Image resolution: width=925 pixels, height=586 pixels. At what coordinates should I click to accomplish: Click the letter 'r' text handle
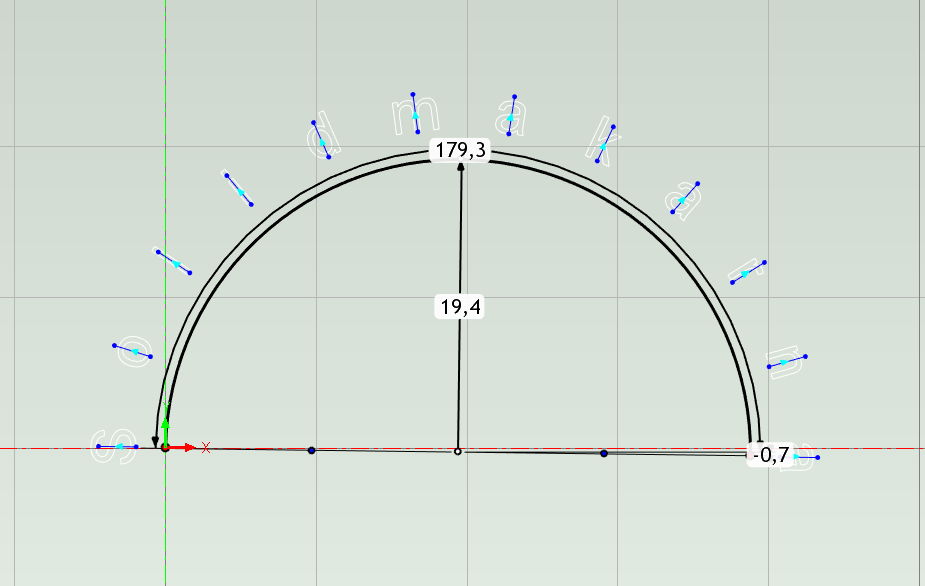pyautogui.click(x=749, y=273)
